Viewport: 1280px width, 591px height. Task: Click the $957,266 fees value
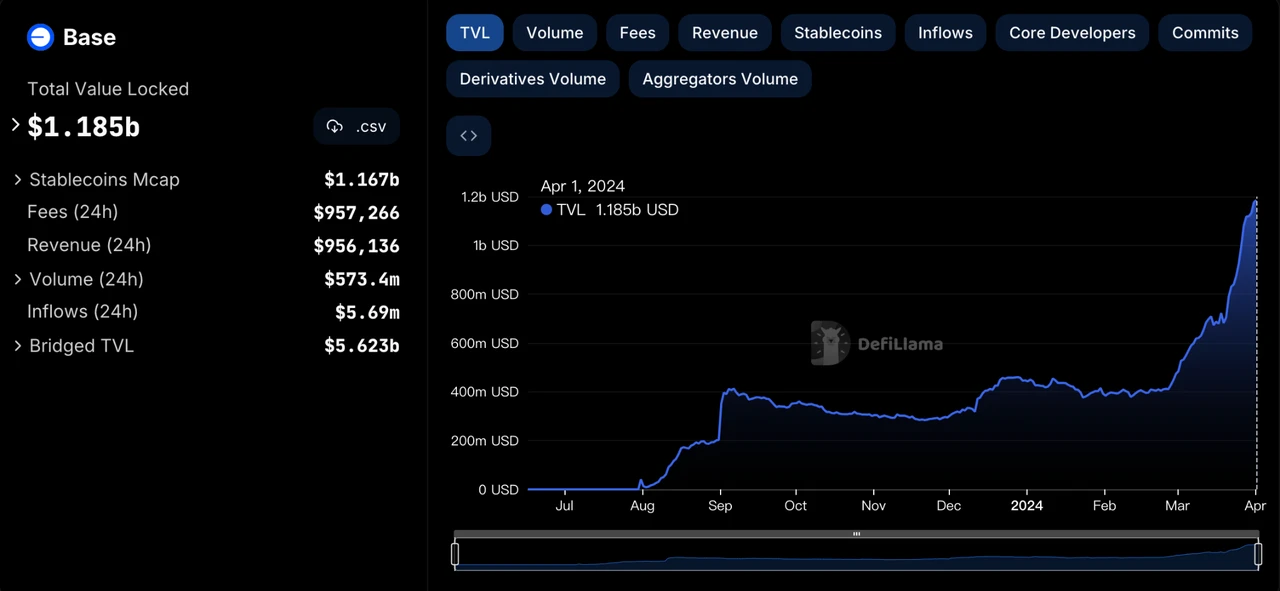[x=356, y=213]
